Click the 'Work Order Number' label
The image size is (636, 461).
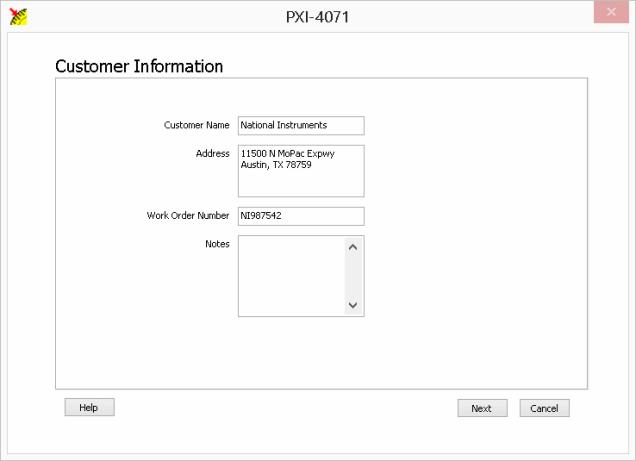pos(188,216)
